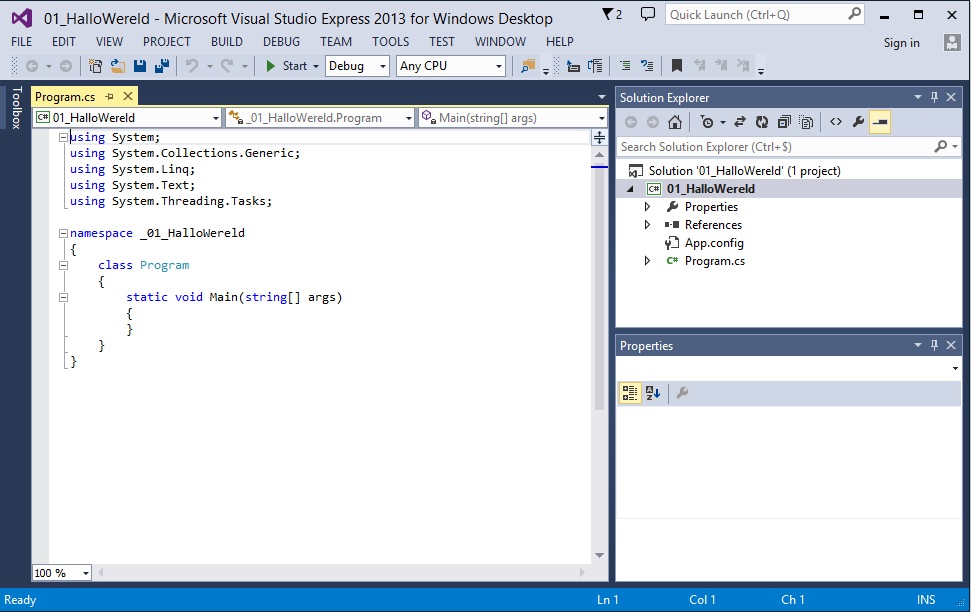This screenshot has height=612, width=971.
Task: Click the Undo arrow icon
Action: 192,66
